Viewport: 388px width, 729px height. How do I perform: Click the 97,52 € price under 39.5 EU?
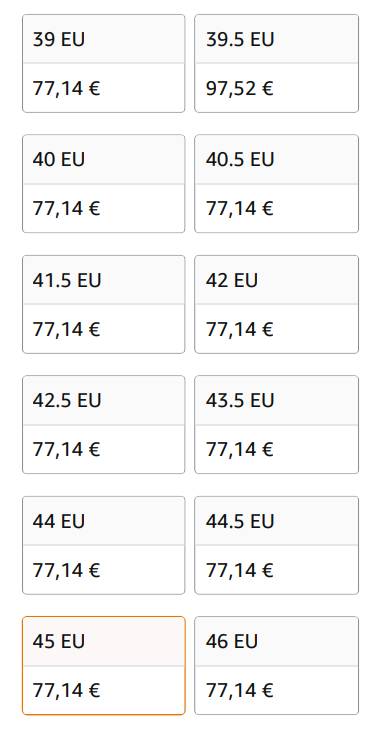point(239,88)
